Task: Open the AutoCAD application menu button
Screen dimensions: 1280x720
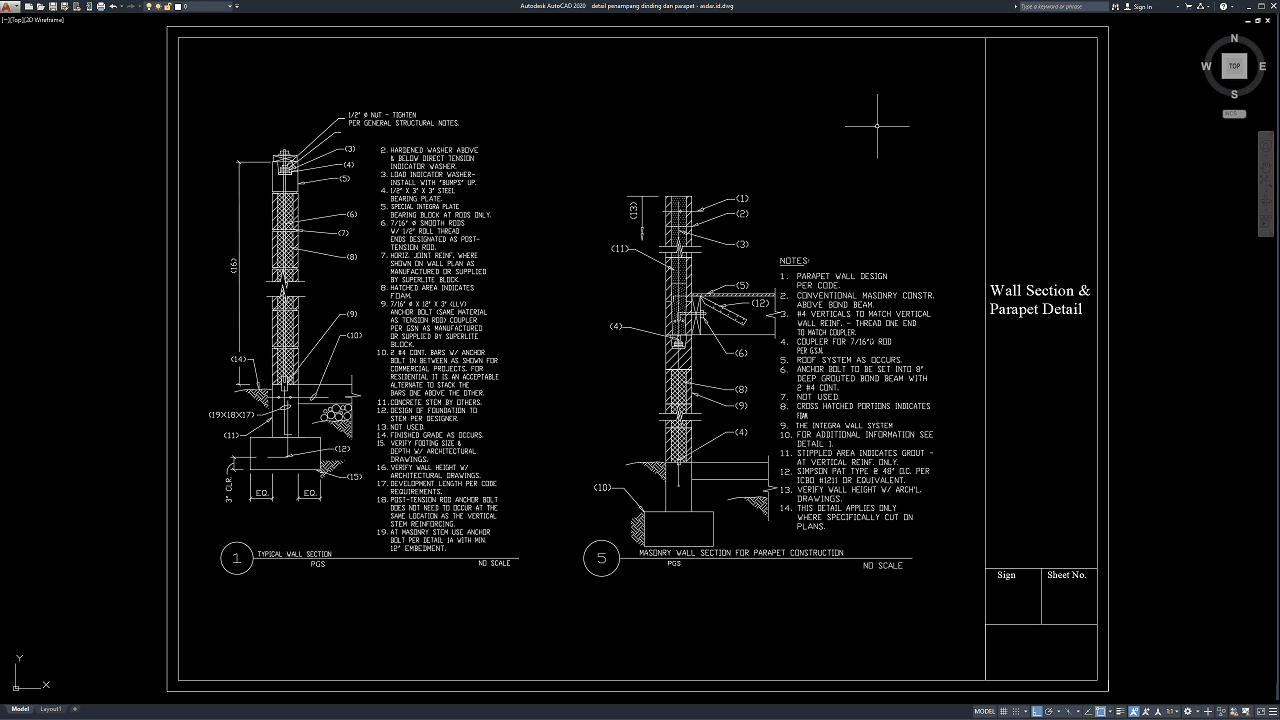Action: (8, 6)
